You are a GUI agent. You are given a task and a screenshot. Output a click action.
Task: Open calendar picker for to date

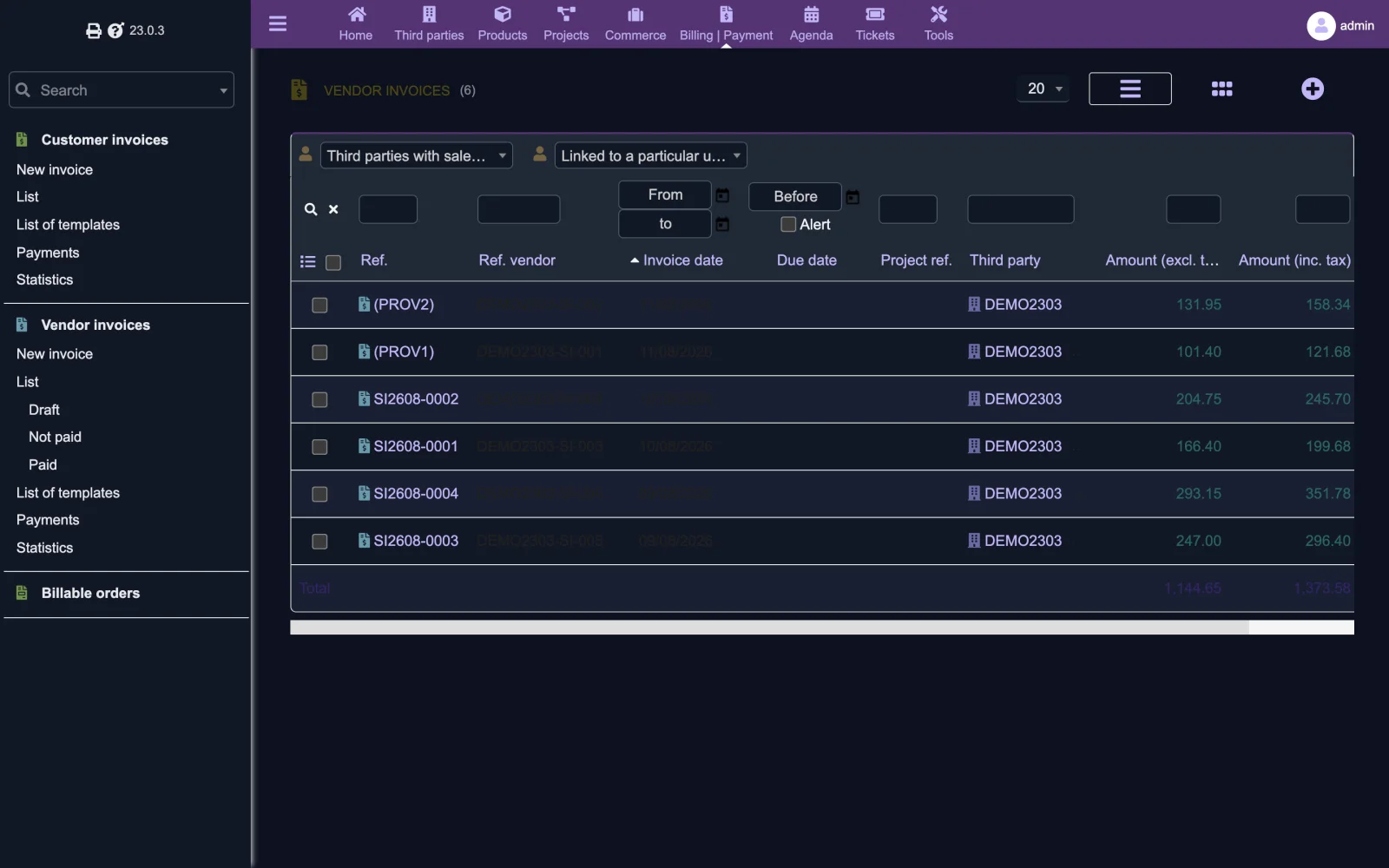click(x=722, y=224)
